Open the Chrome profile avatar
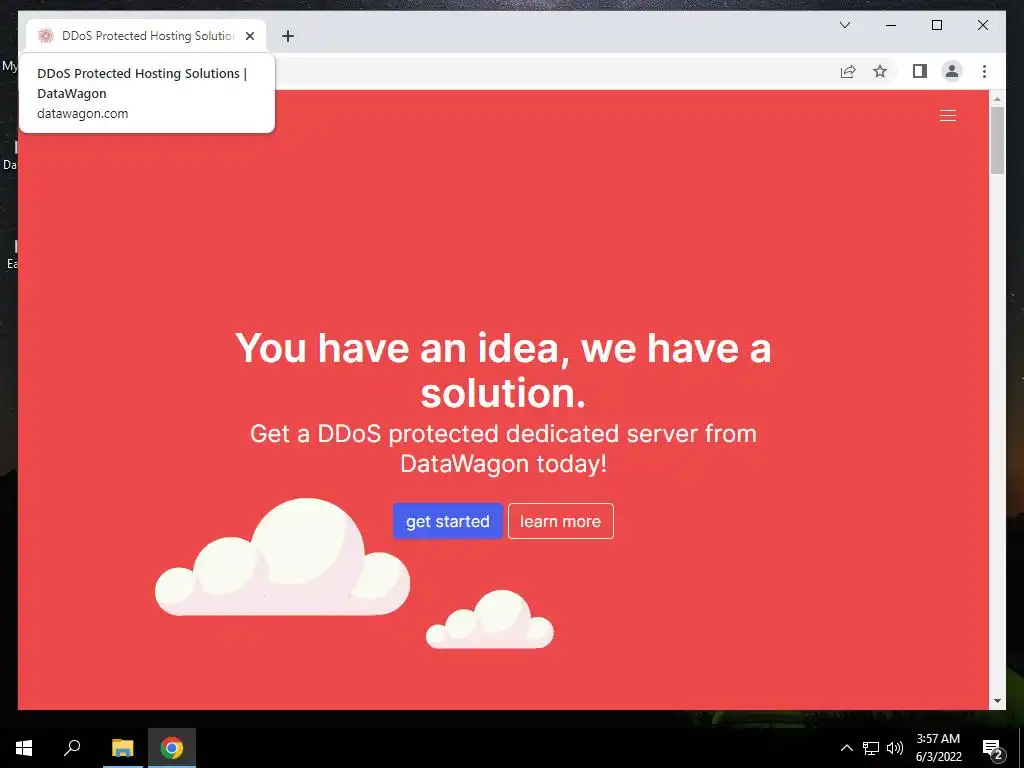This screenshot has width=1024, height=768. pyautogui.click(x=952, y=71)
